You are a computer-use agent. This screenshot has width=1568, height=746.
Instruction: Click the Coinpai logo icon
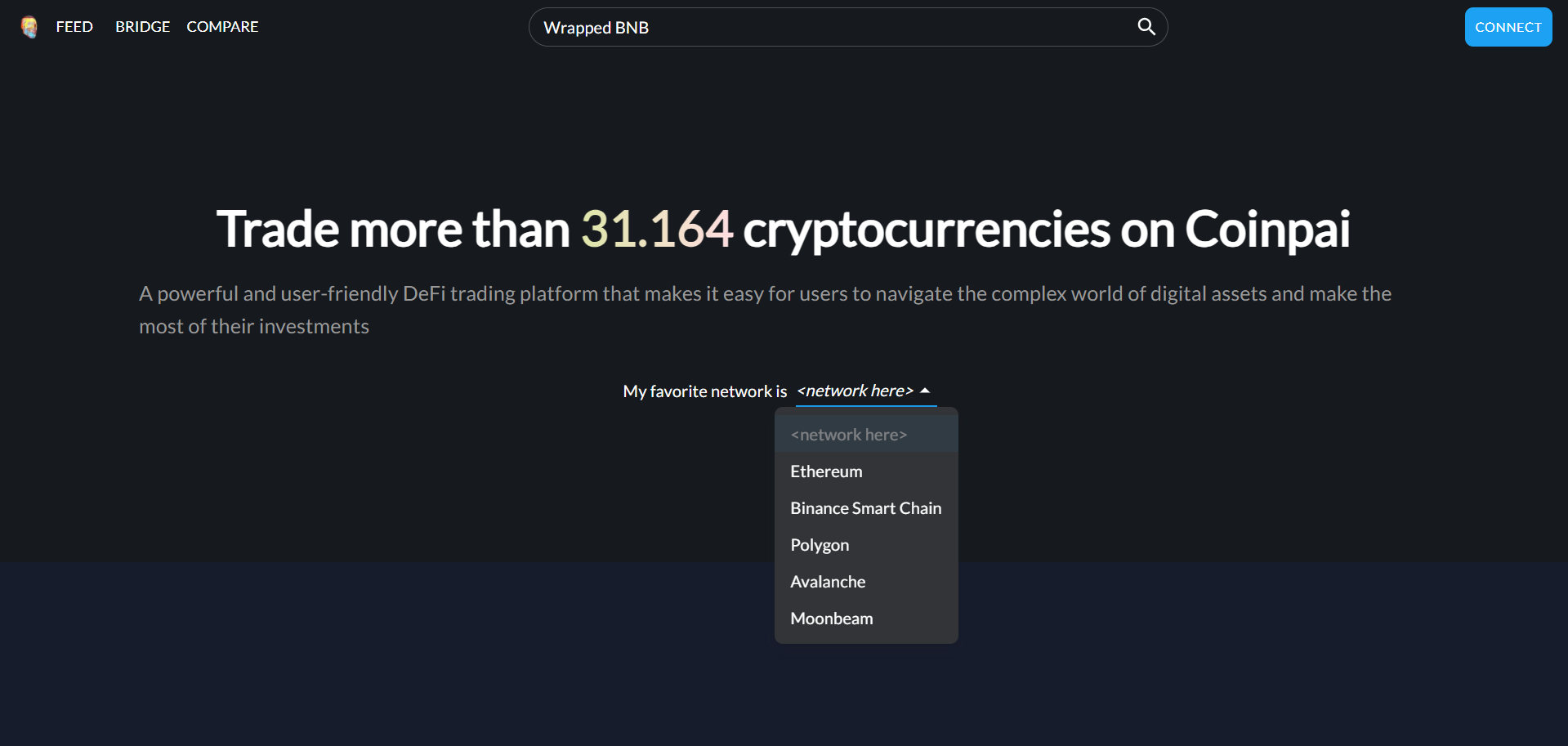[29, 27]
